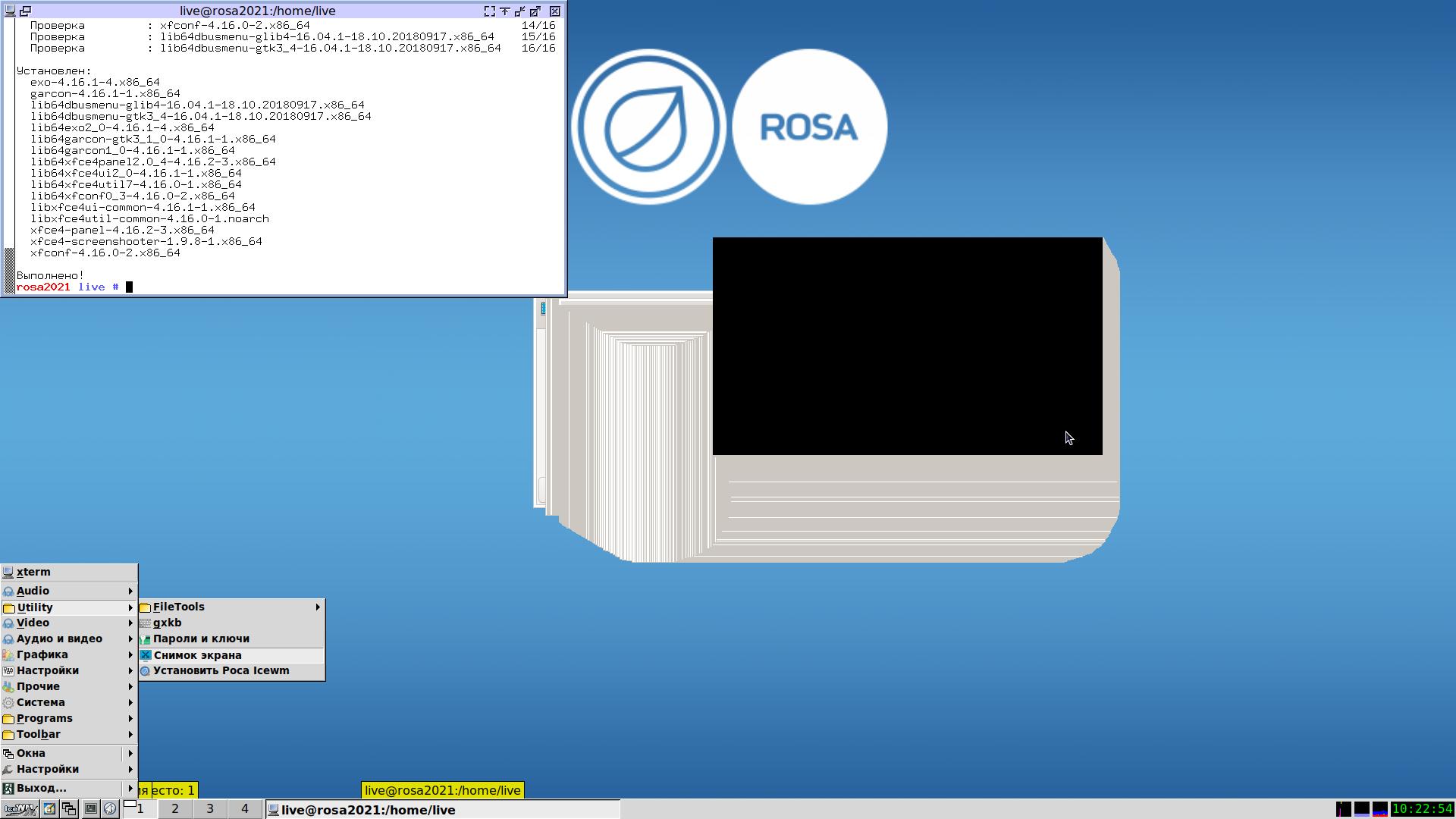Launch terminal from taskbar icon

(90, 809)
